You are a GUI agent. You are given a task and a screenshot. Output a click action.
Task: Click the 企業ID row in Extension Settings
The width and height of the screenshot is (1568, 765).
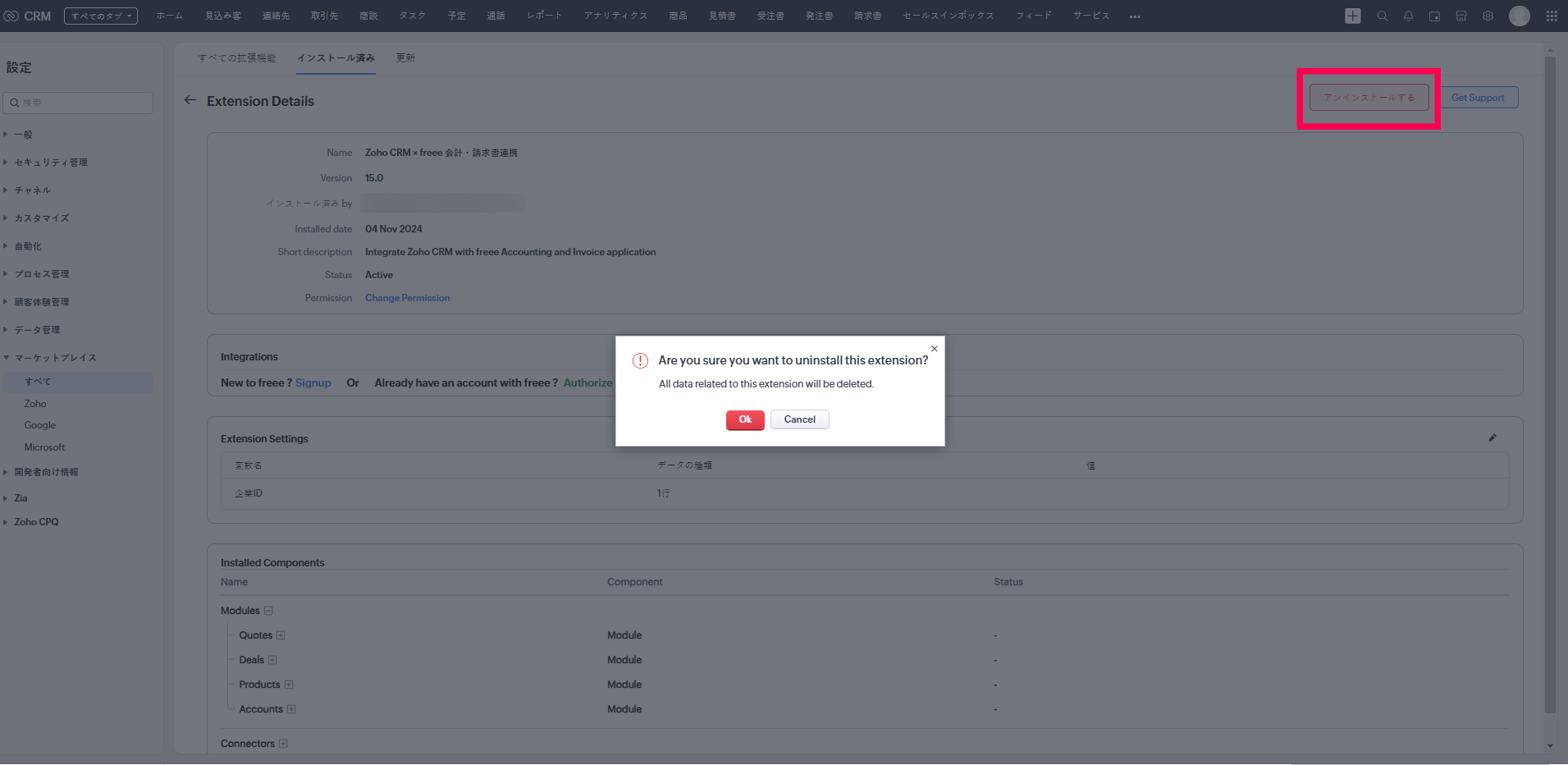pyautogui.click(x=865, y=493)
